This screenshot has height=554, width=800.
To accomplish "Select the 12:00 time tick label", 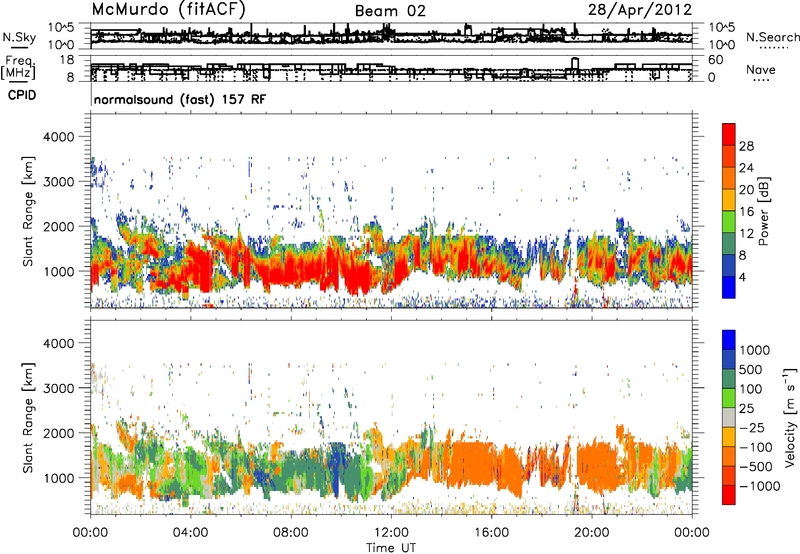I will (391, 533).
